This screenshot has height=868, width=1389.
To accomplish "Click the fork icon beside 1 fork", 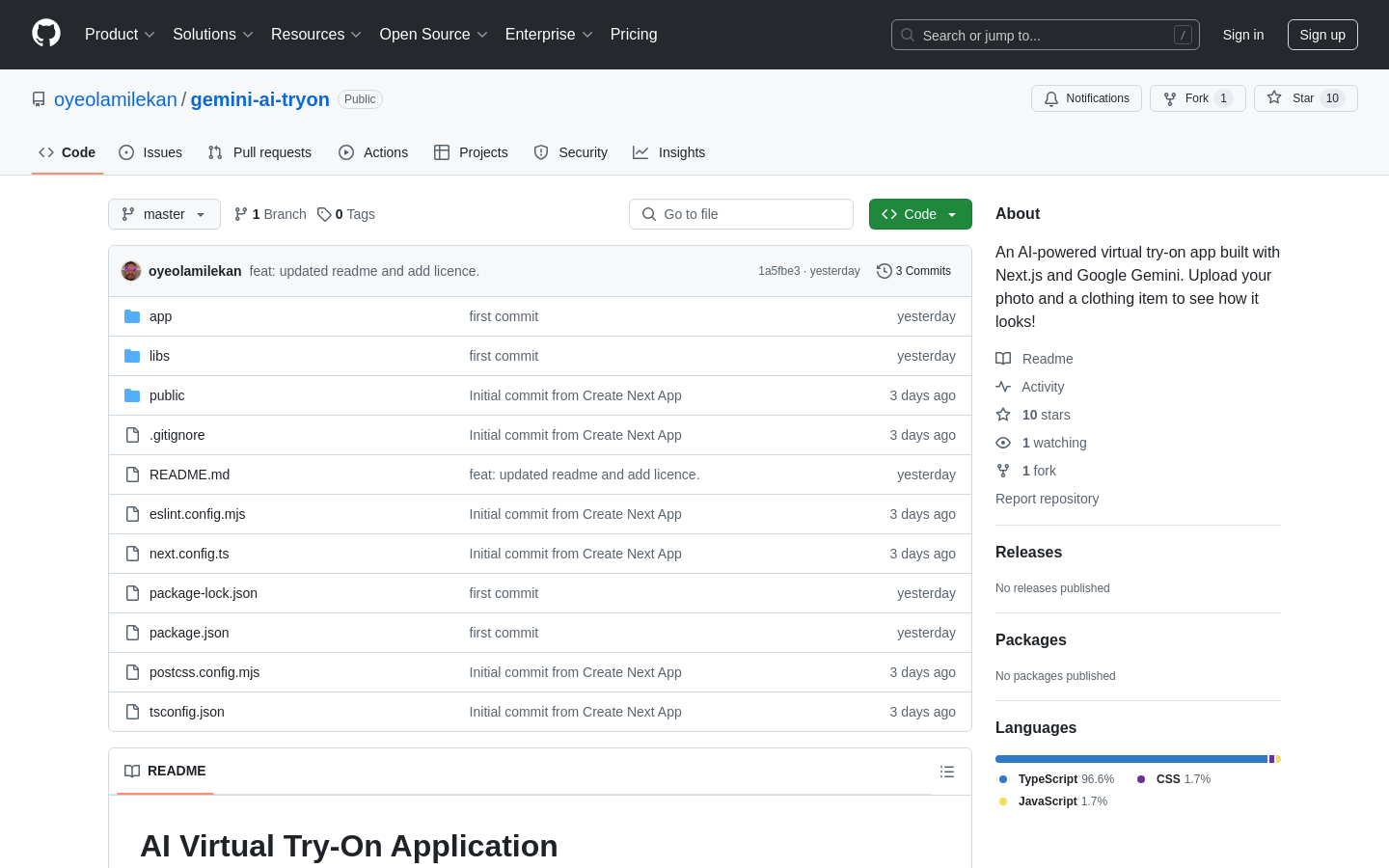I will (x=1003, y=471).
